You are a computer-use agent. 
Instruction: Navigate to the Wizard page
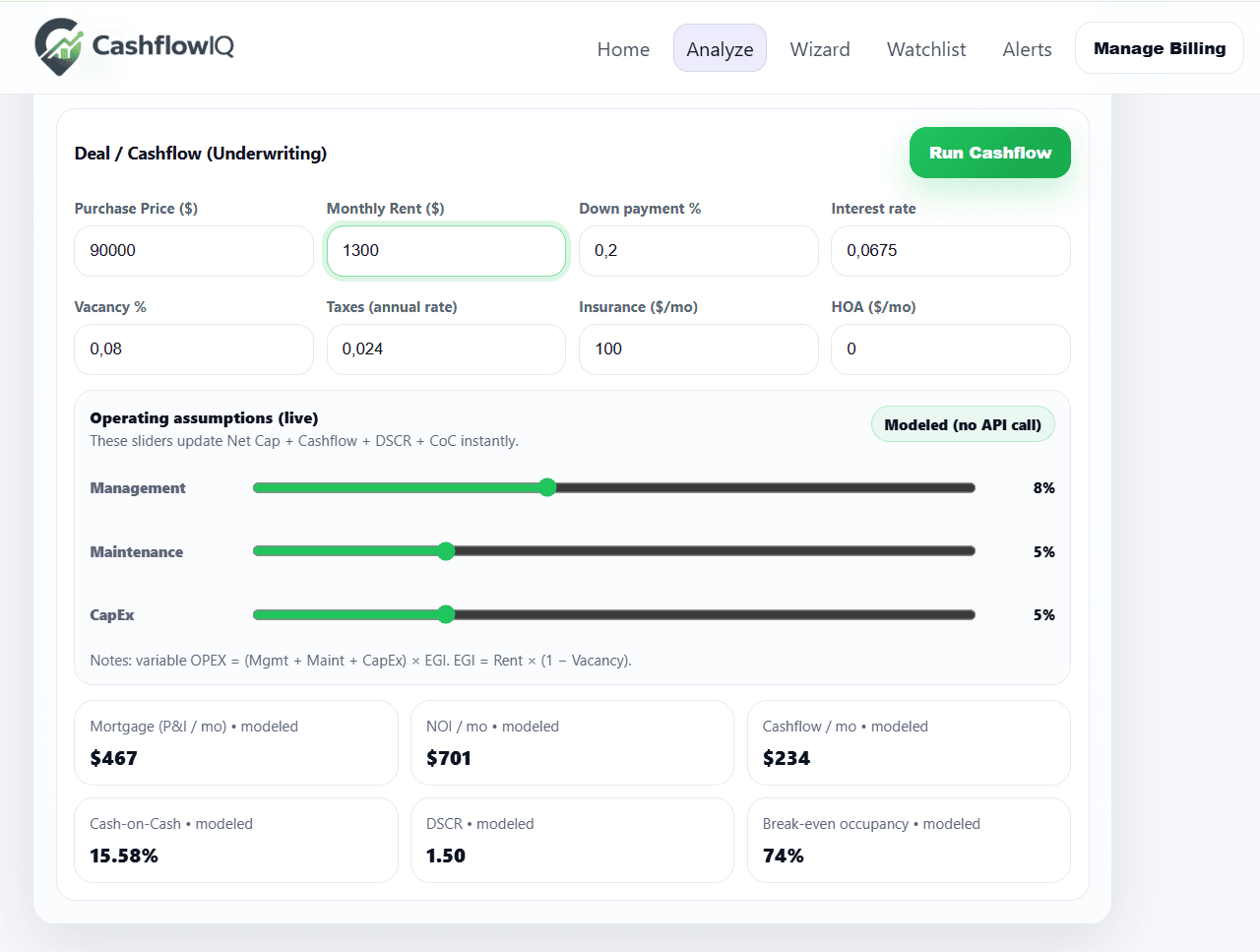[820, 48]
